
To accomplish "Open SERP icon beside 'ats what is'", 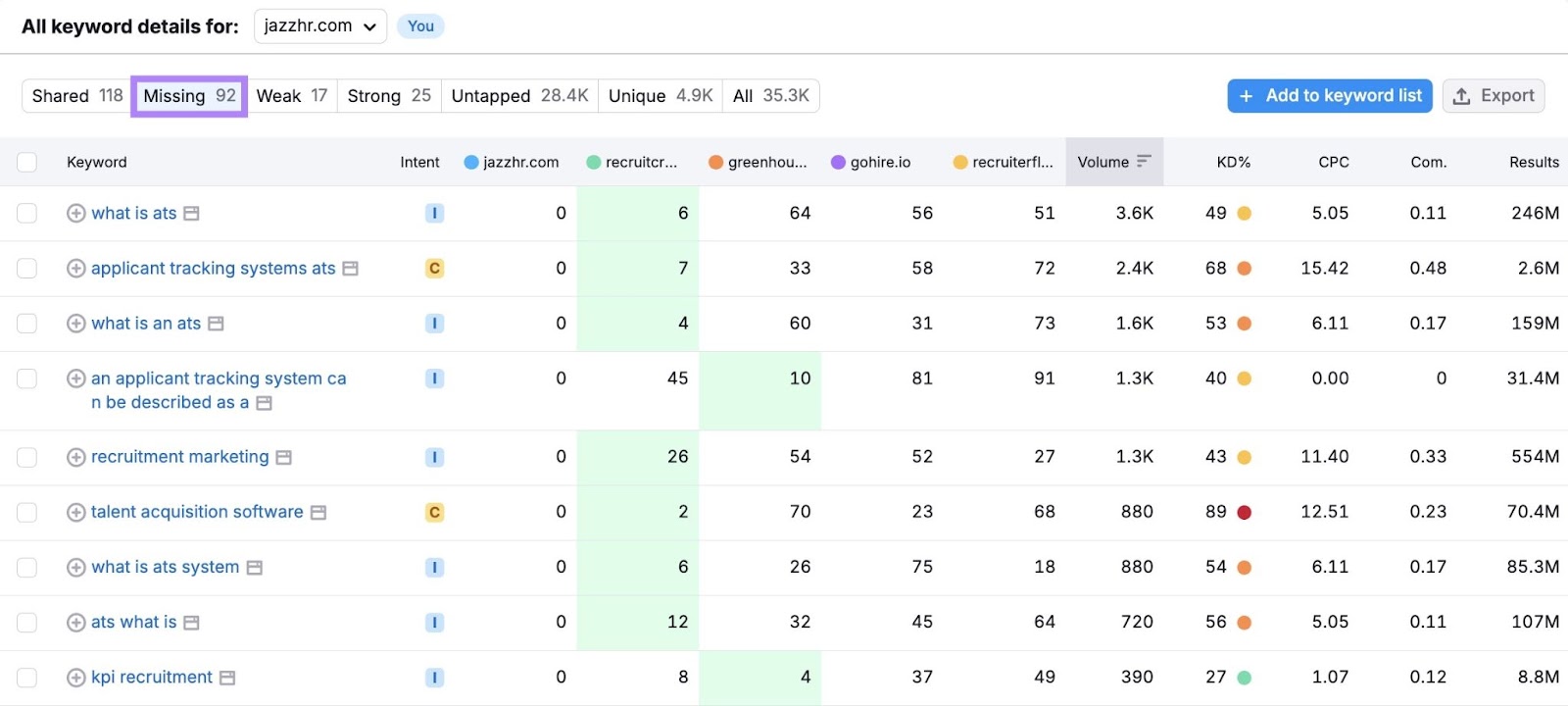I will [191, 623].
